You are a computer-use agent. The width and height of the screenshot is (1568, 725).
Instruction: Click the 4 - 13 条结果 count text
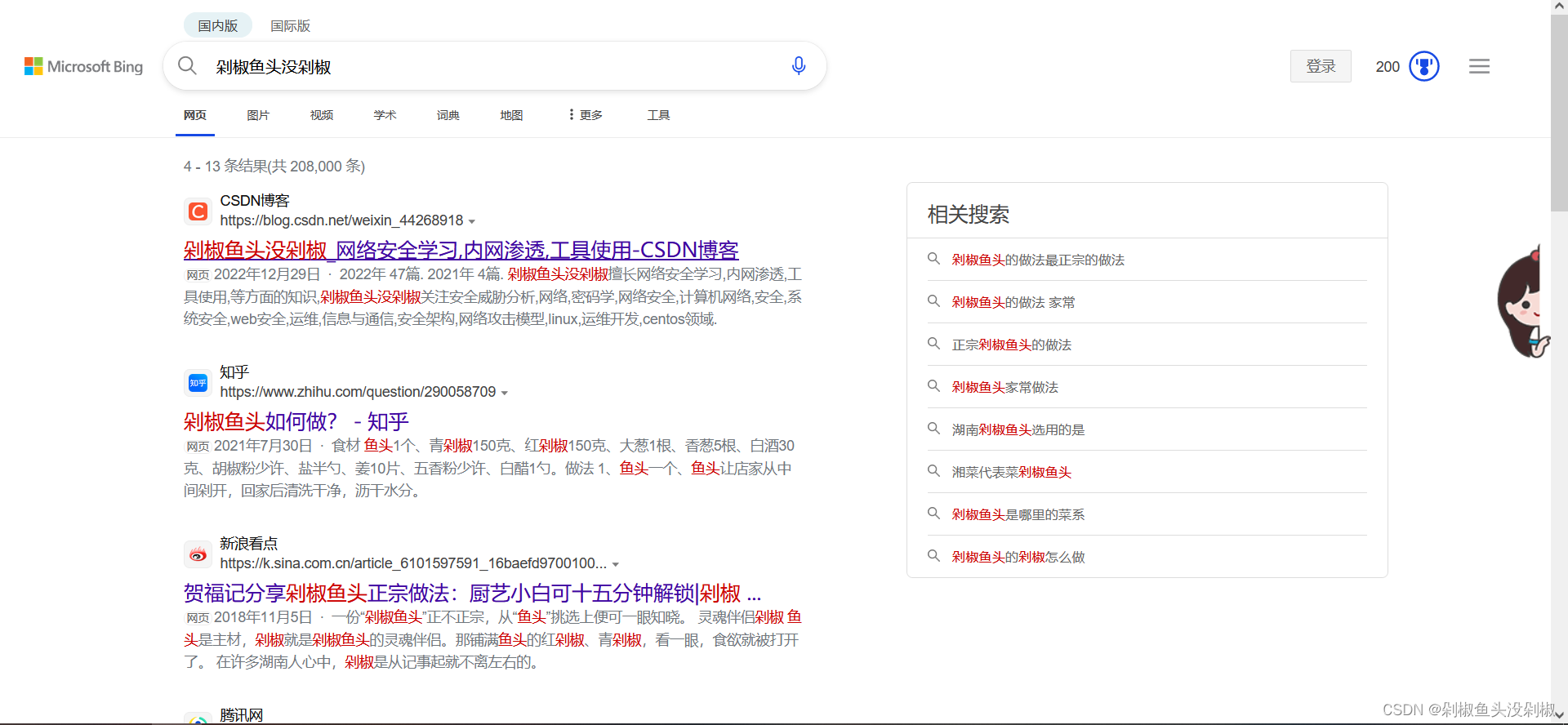pos(274,167)
